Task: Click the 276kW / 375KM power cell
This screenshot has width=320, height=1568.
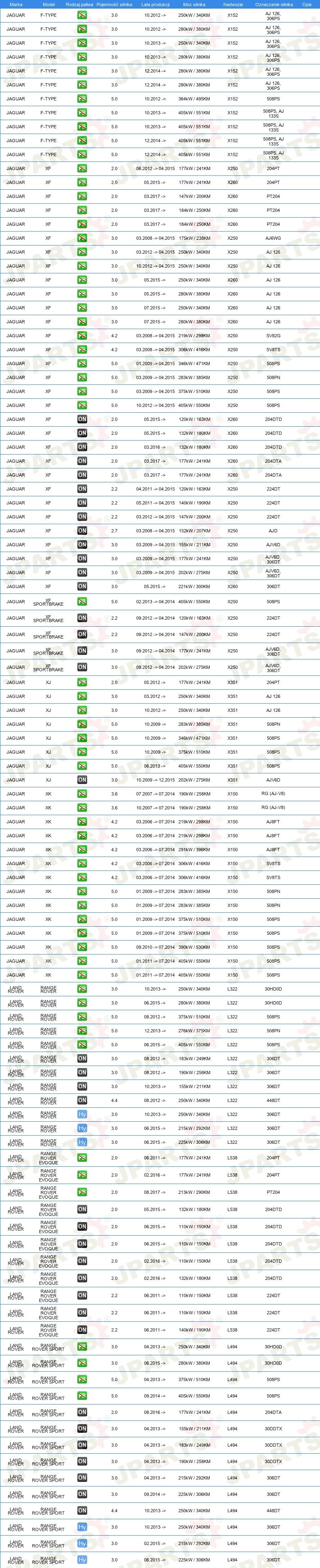Action: tap(194, 1031)
